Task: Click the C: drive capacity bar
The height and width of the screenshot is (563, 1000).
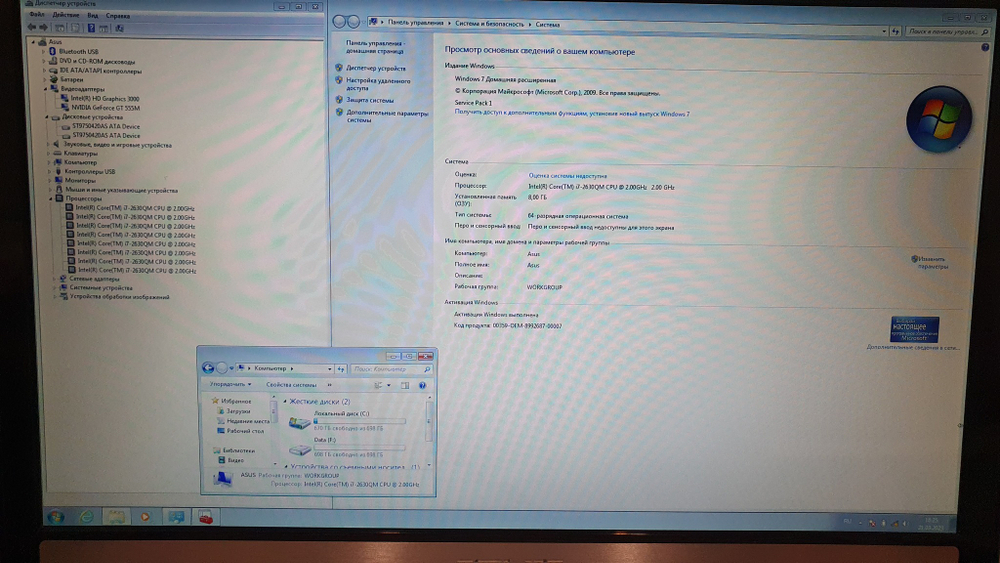Action: click(x=360, y=421)
